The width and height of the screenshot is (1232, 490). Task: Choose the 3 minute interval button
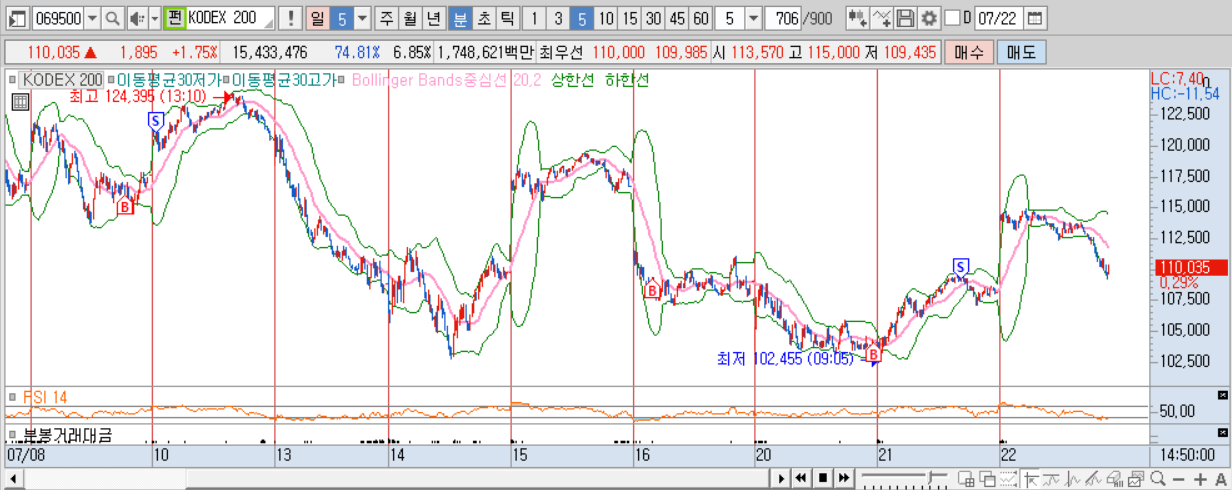pyautogui.click(x=558, y=18)
